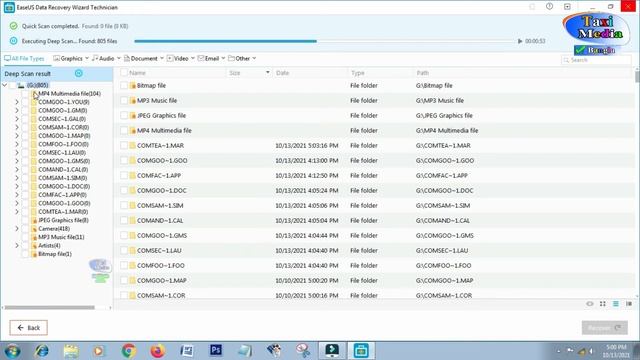Click the Recover button
The image size is (640, 360).
604,328
